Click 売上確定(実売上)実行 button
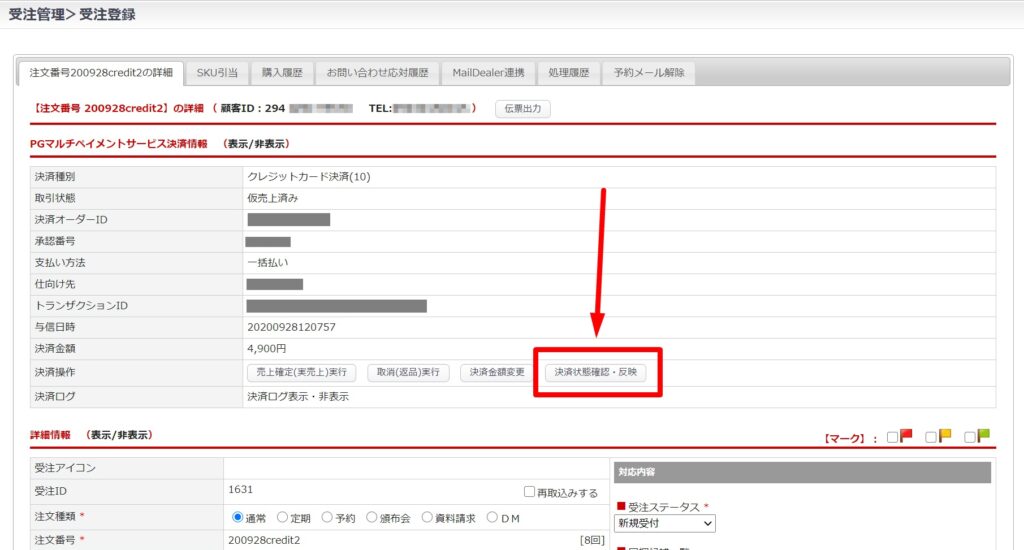 [x=302, y=372]
